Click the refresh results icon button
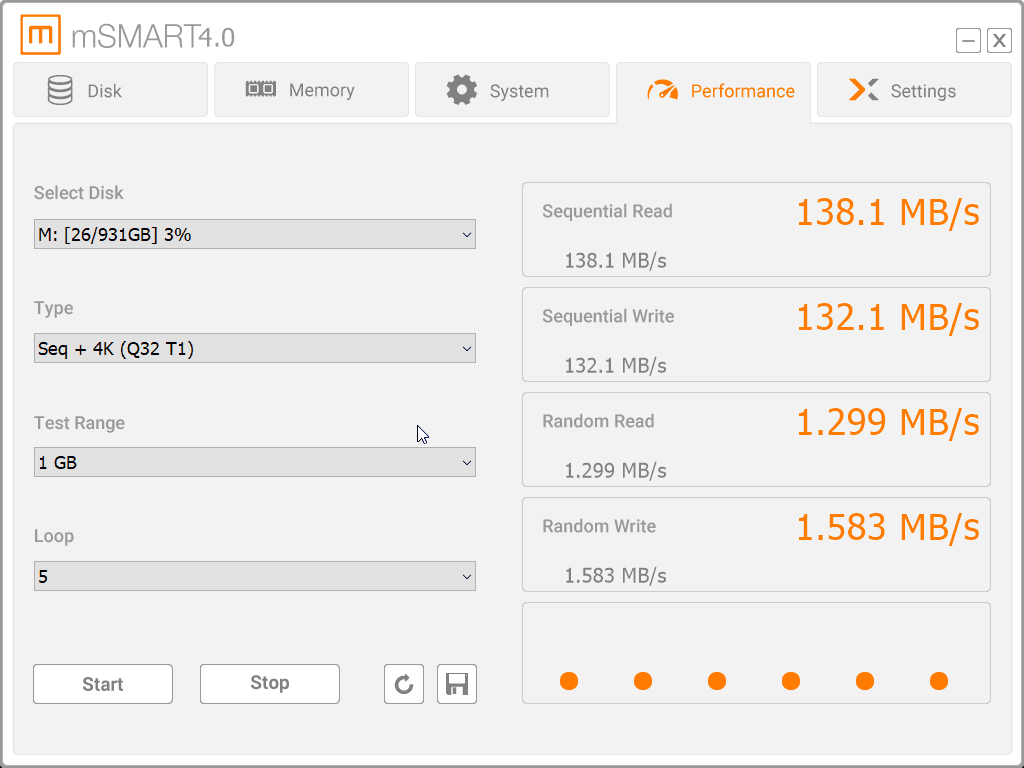Viewport: 1024px width, 768px height. coord(404,684)
